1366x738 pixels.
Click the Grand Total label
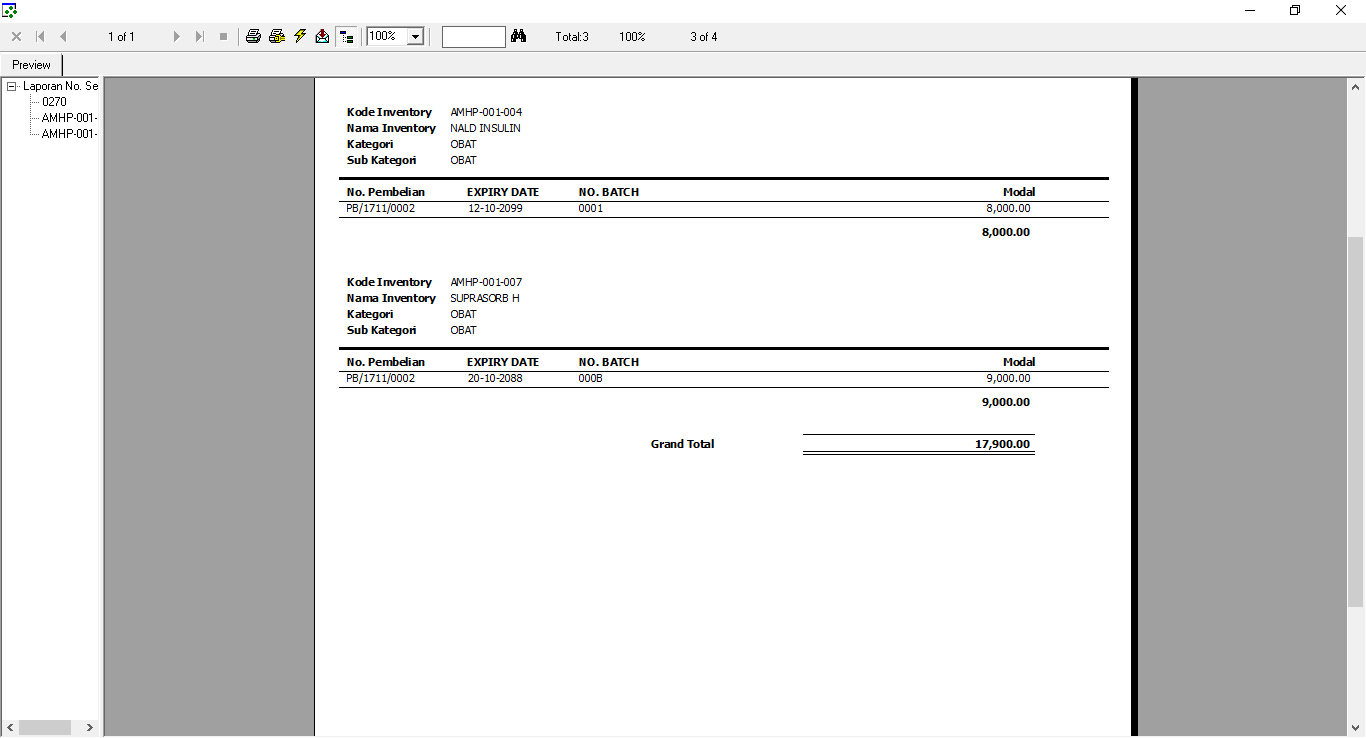[683, 444]
